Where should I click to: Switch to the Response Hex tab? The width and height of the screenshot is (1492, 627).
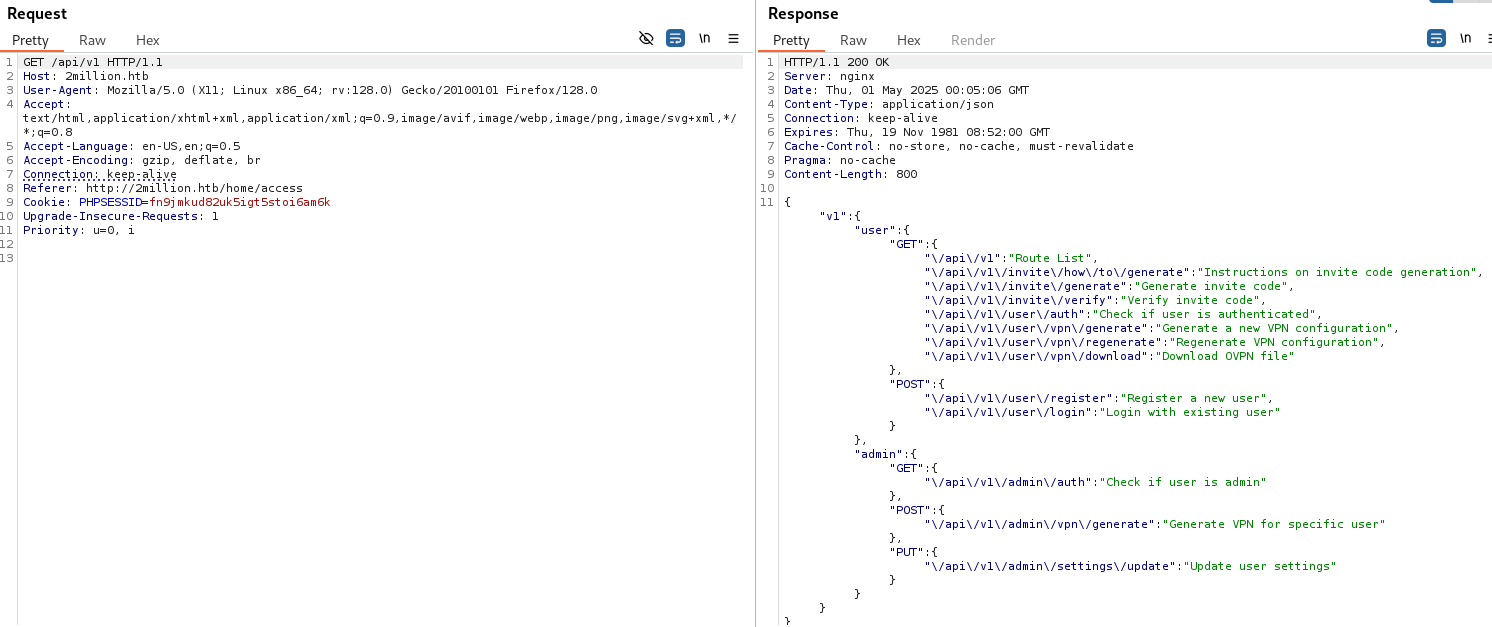[908, 40]
